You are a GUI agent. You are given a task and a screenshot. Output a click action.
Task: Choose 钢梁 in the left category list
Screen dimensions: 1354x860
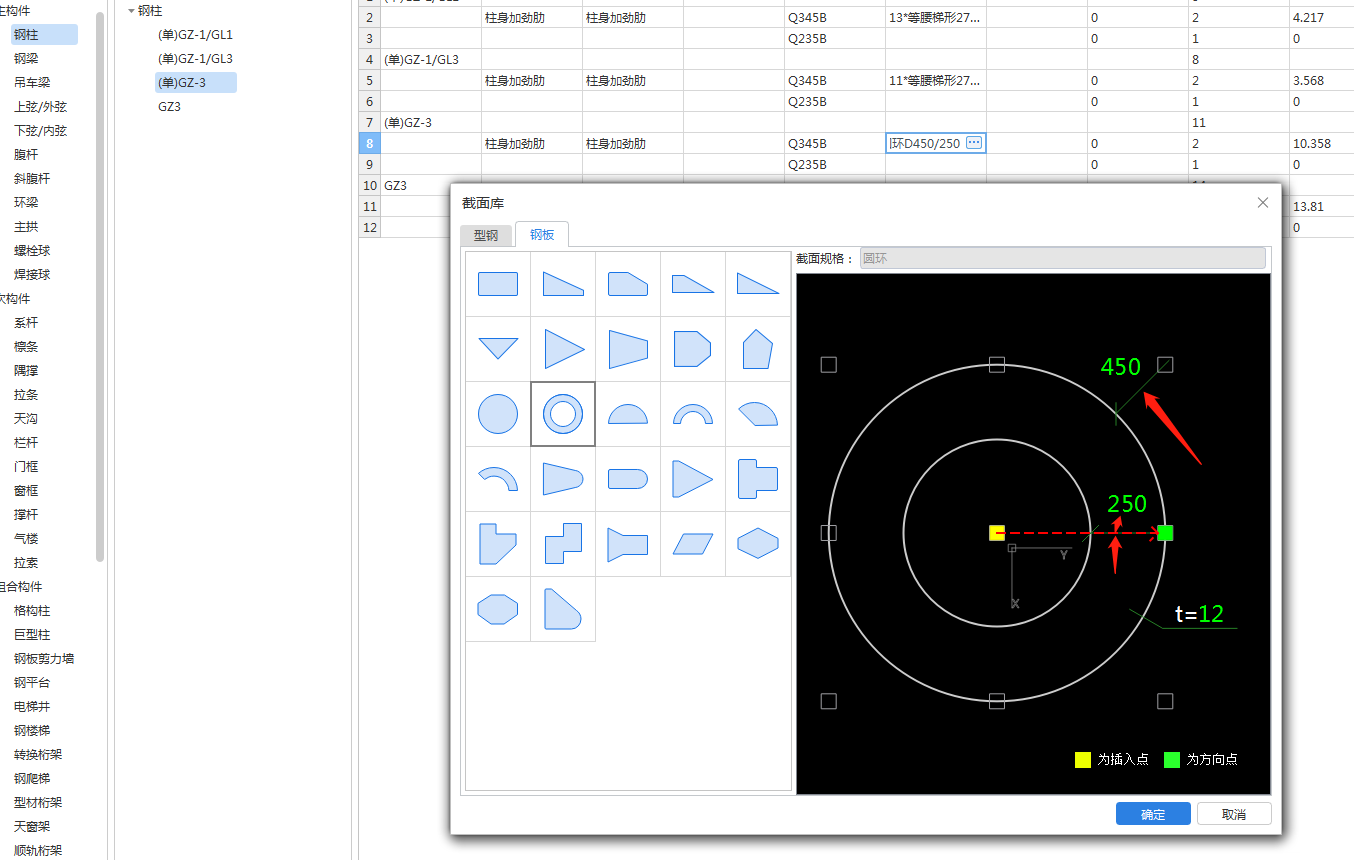tap(26, 58)
